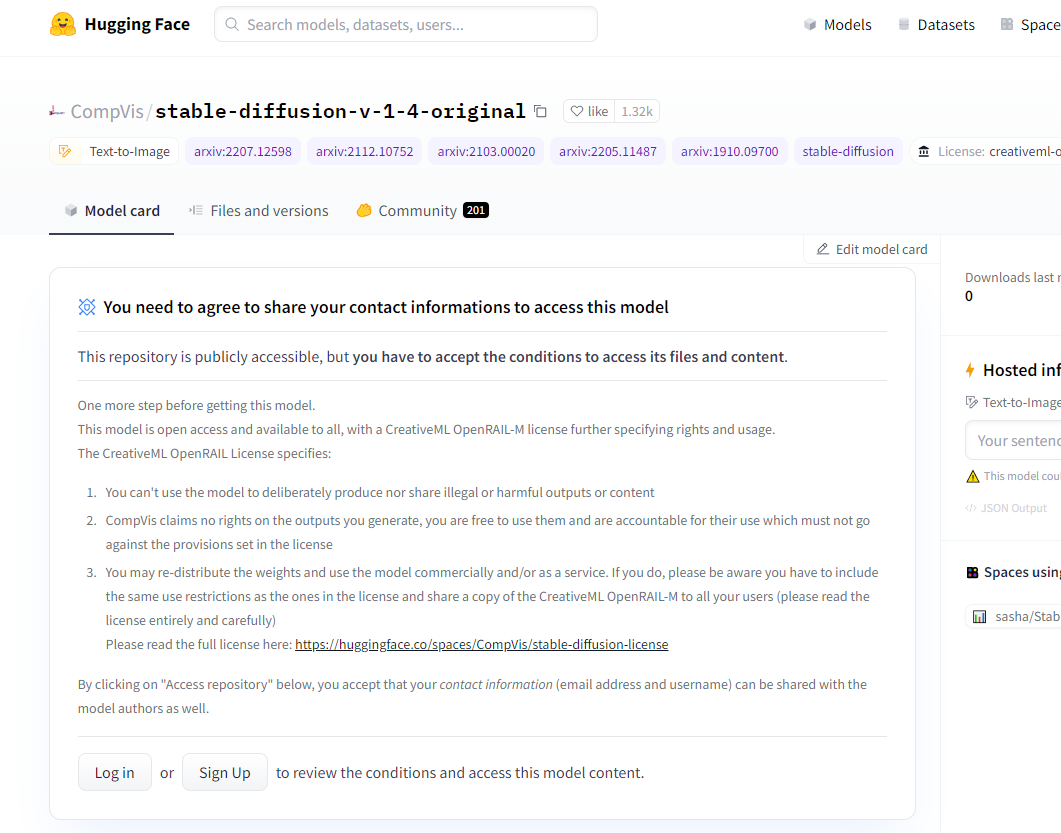Image resolution: width=1061 pixels, height=833 pixels.
Task: Open the stable-diffusion-license link
Action: click(482, 644)
